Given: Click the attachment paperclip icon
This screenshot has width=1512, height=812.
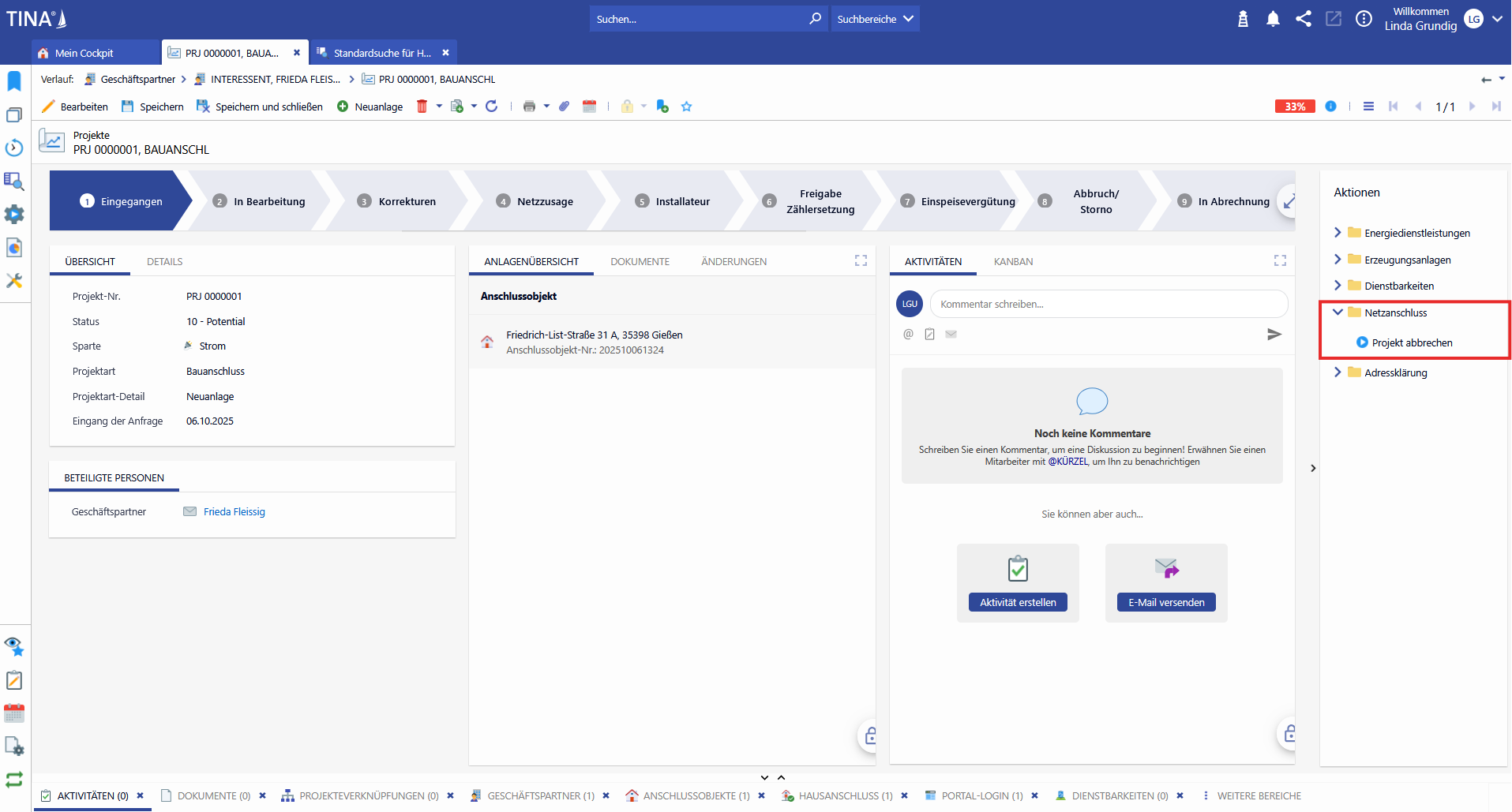Looking at the screenshot, I should [564, 107].
